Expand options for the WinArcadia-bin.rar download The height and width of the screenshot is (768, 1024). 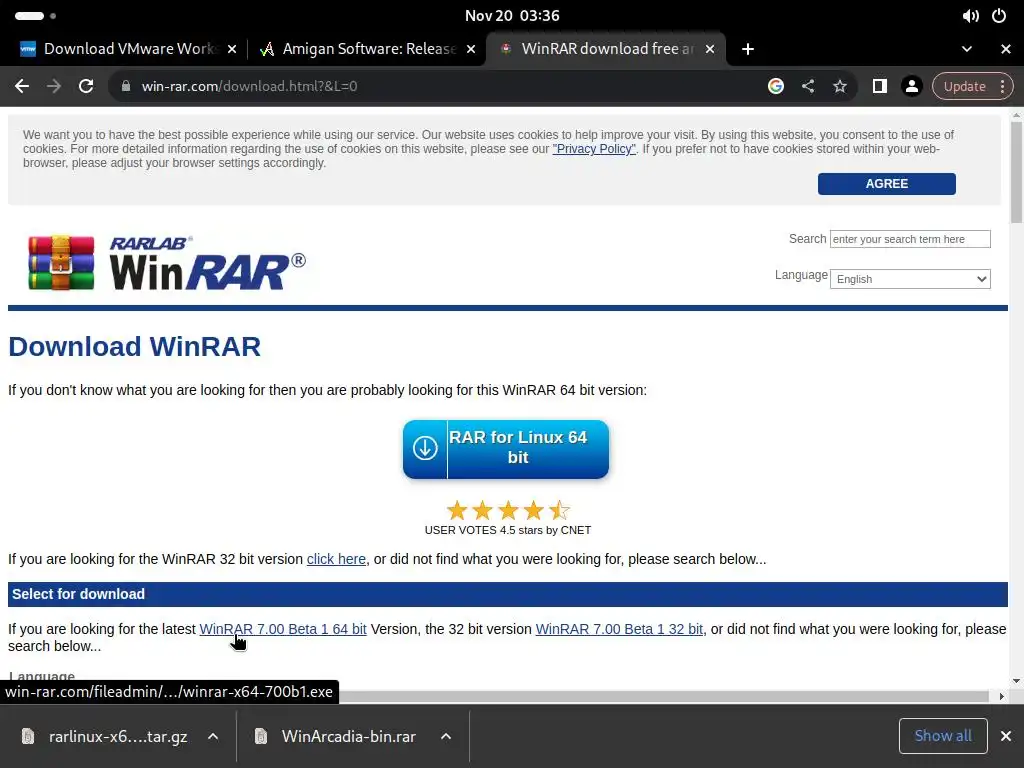pos(446,737)
